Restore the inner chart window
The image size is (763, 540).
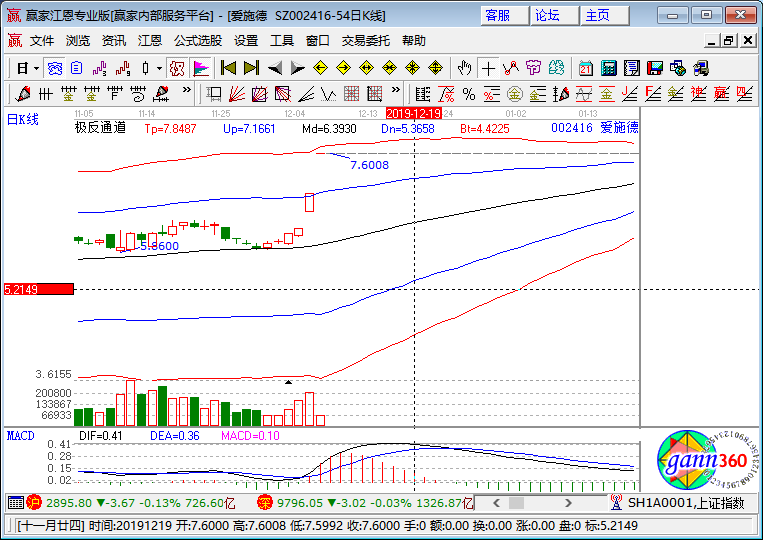(728, 41)
